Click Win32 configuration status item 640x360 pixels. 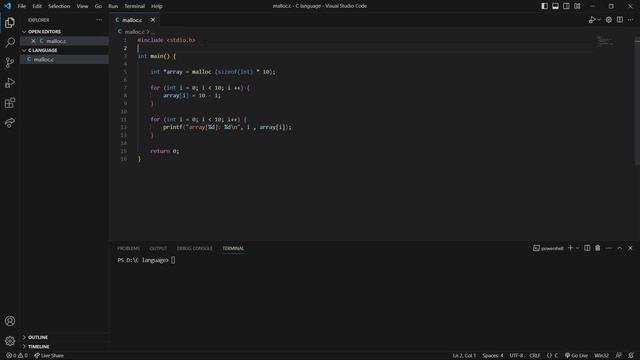coord(601,356)
